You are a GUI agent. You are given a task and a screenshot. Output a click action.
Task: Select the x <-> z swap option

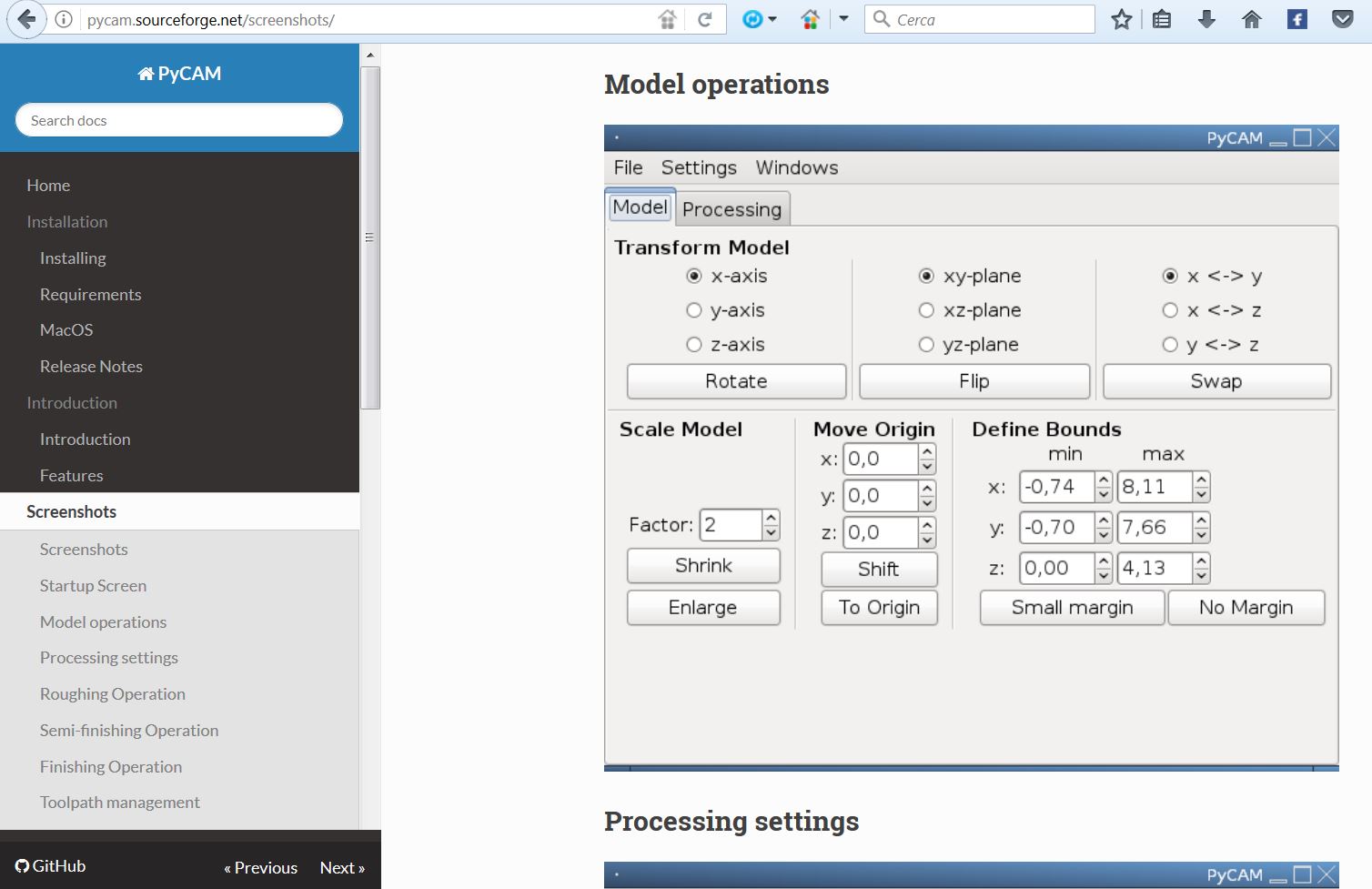coord(1170,310)
